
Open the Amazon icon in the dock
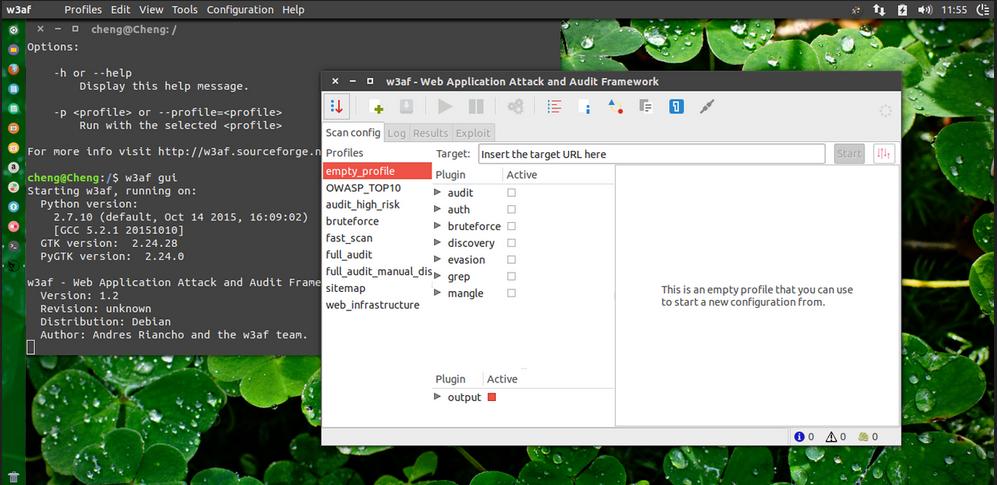pos(13,168)
